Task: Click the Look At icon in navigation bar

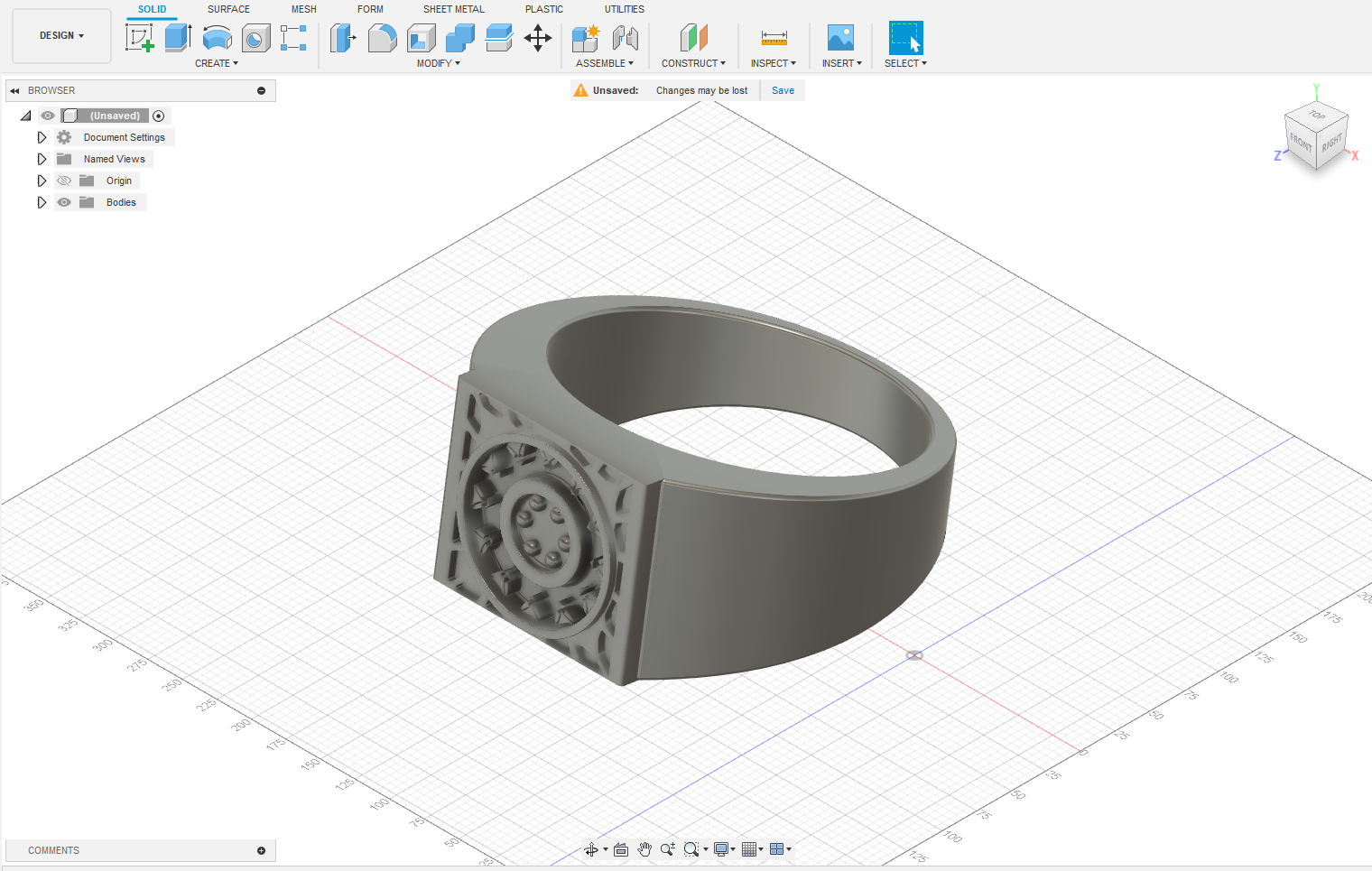Action: 621,849
